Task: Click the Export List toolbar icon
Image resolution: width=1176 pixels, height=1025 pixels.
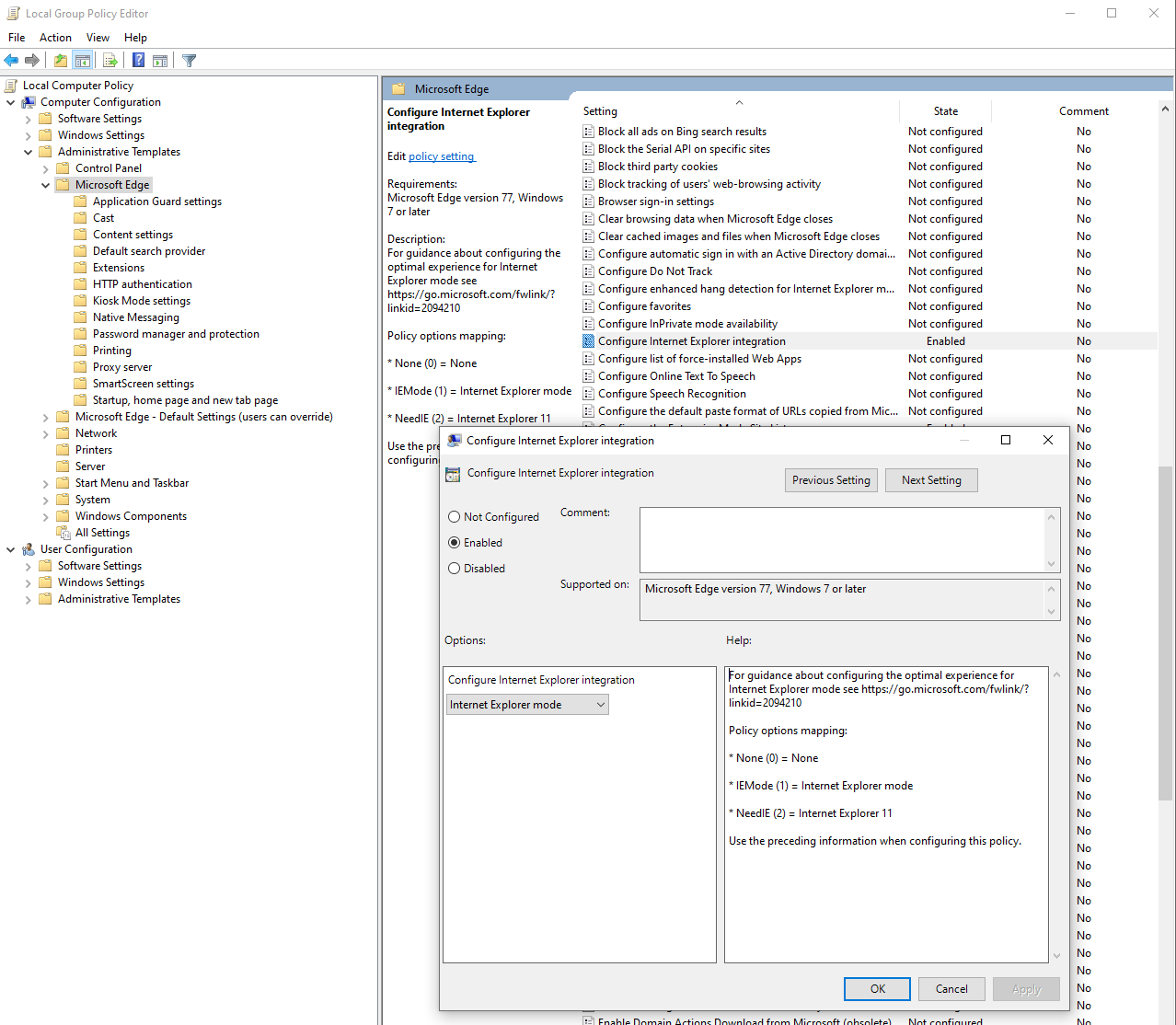Action: (110, 61)
